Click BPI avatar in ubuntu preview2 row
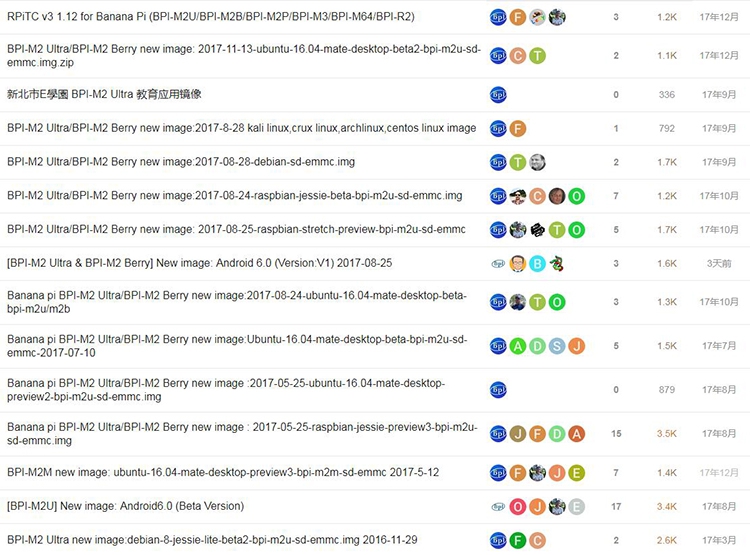 (x=498, y=390)
